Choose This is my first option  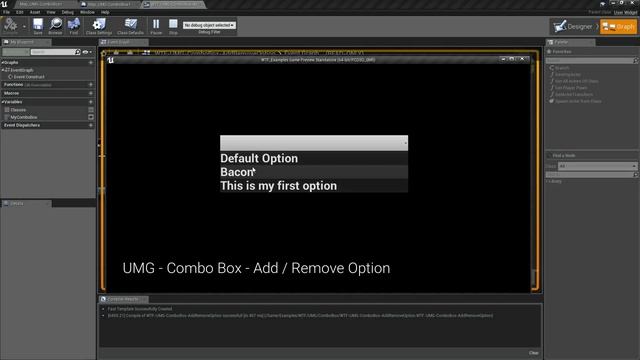[314, 186]
